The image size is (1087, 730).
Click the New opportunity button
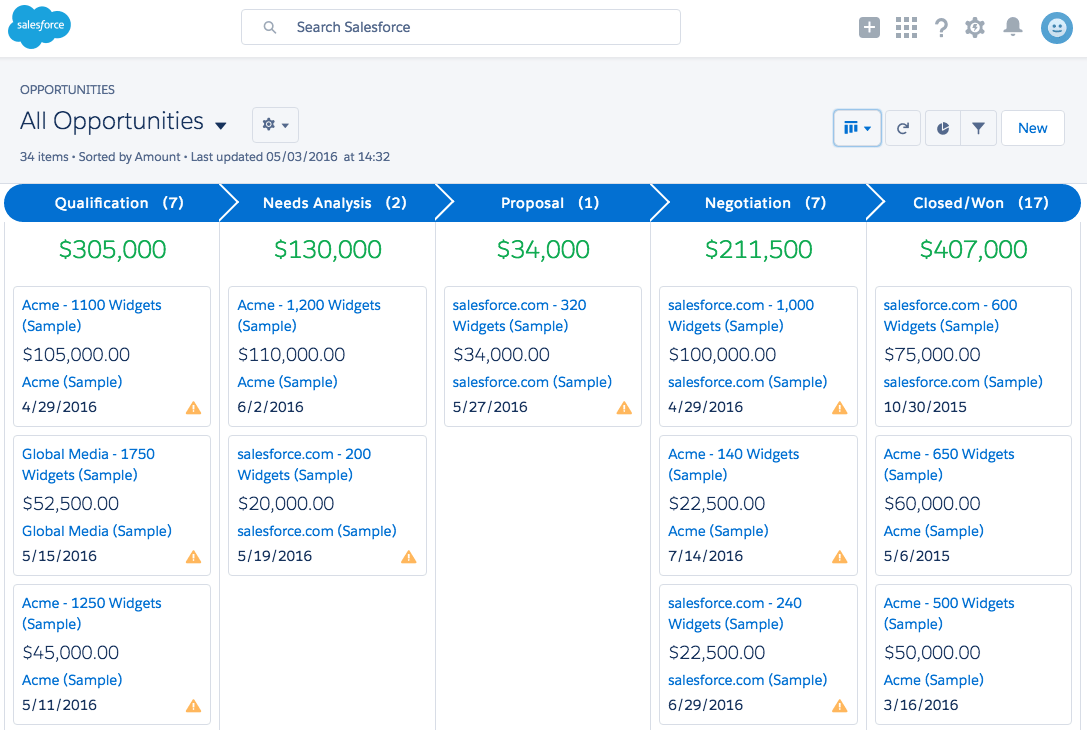coord(1032,128)
